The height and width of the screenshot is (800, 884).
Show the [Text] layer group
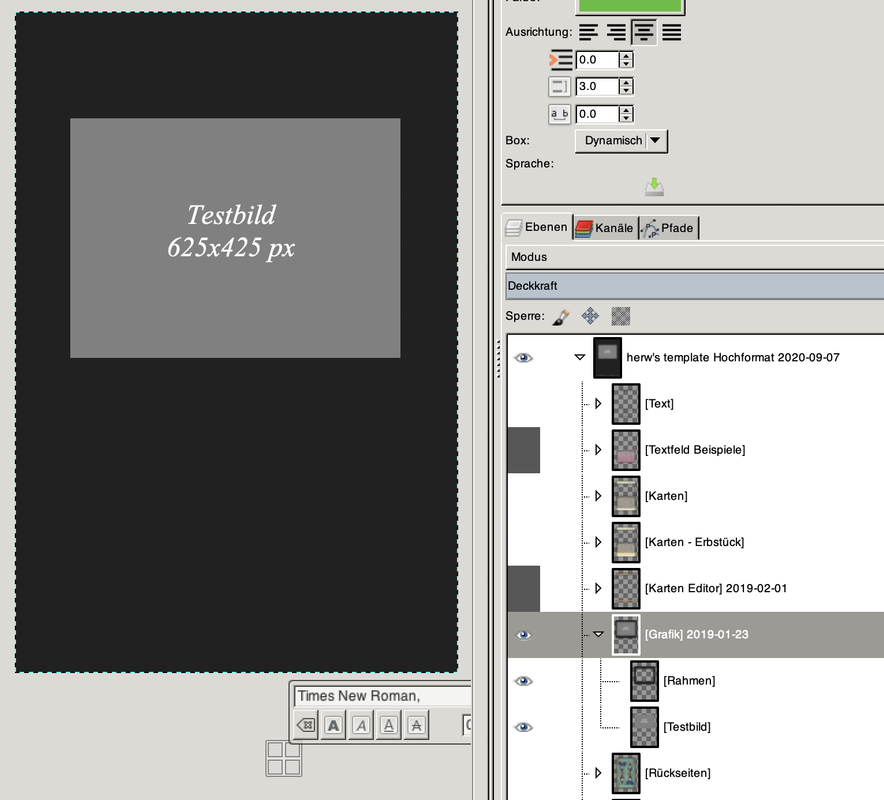pyautogui.click(x=524, y=404)
